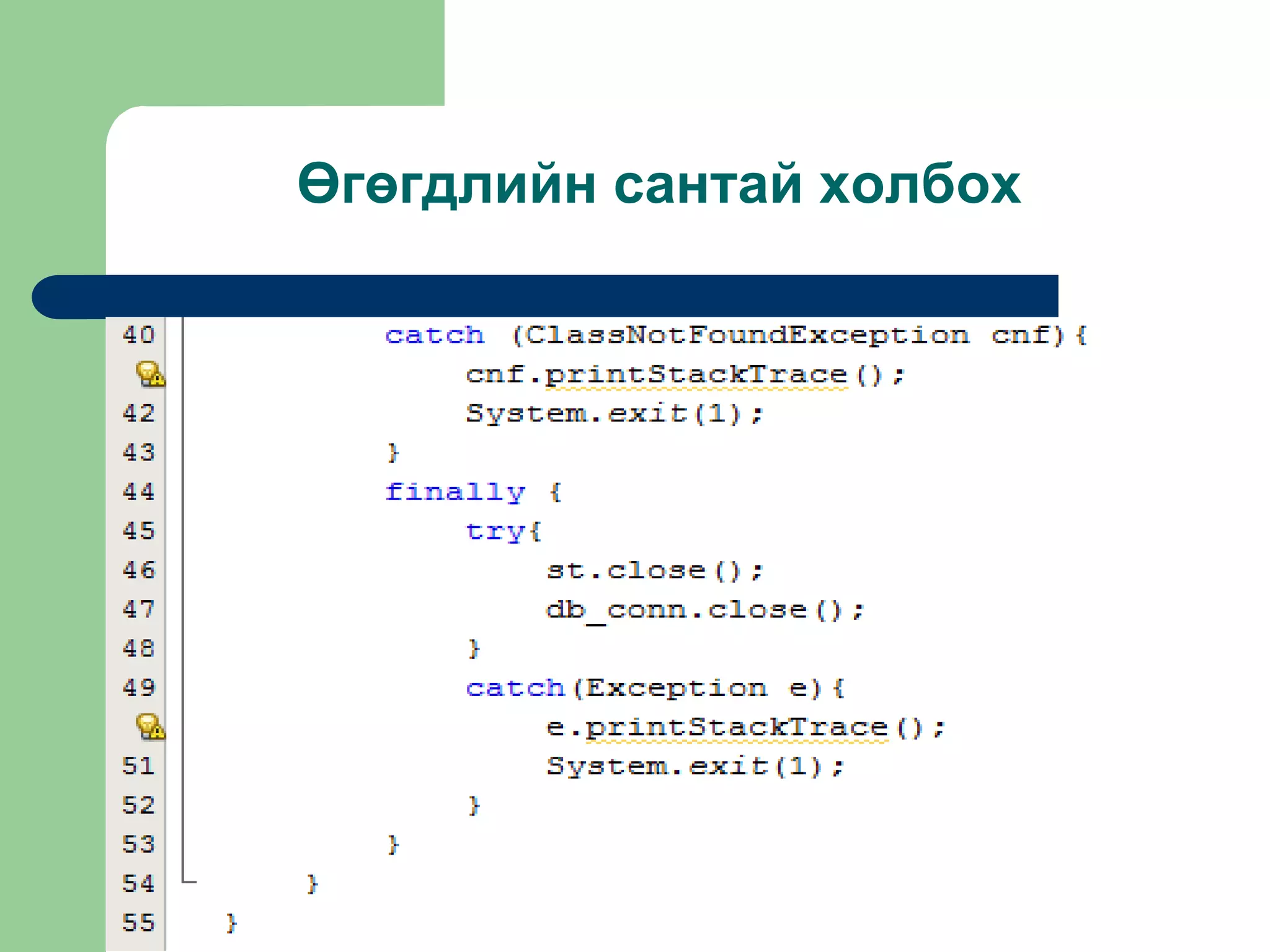1270x952 pixels.
Task: Click the ClassNotFoundException text on line 40
Action: [747, 335]
